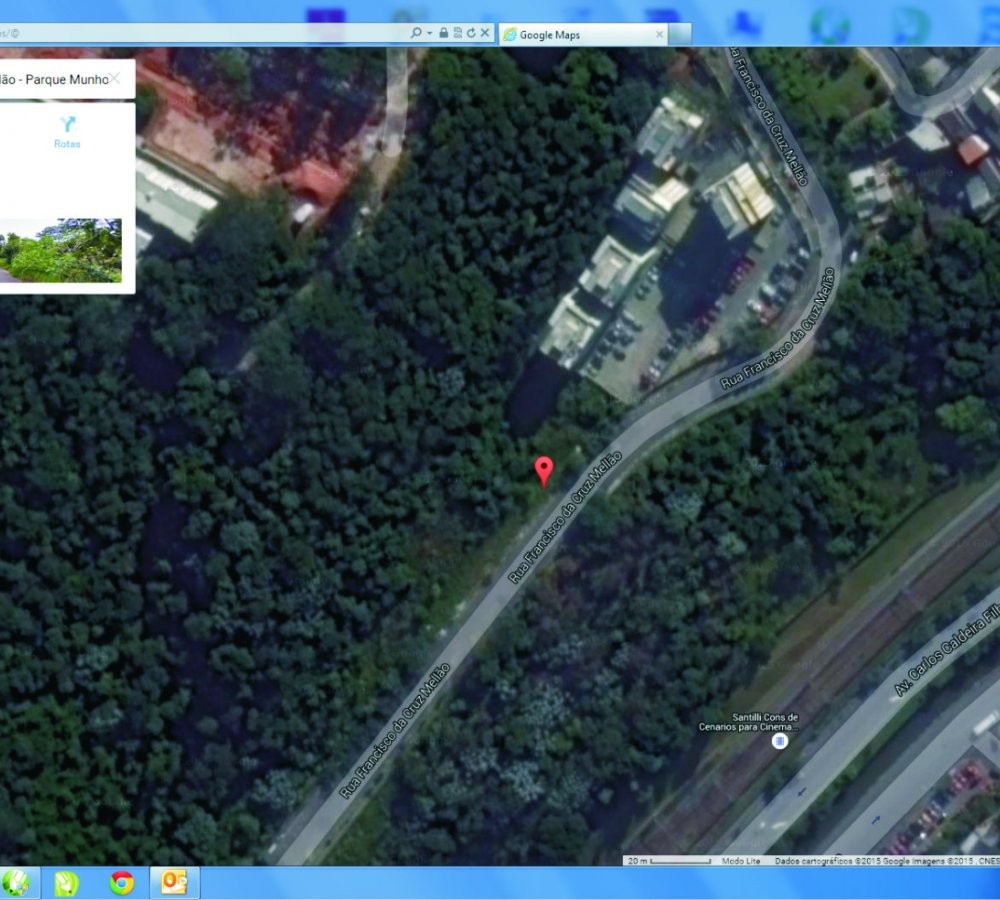Refresh the page using the reload icon

(470, 33)
